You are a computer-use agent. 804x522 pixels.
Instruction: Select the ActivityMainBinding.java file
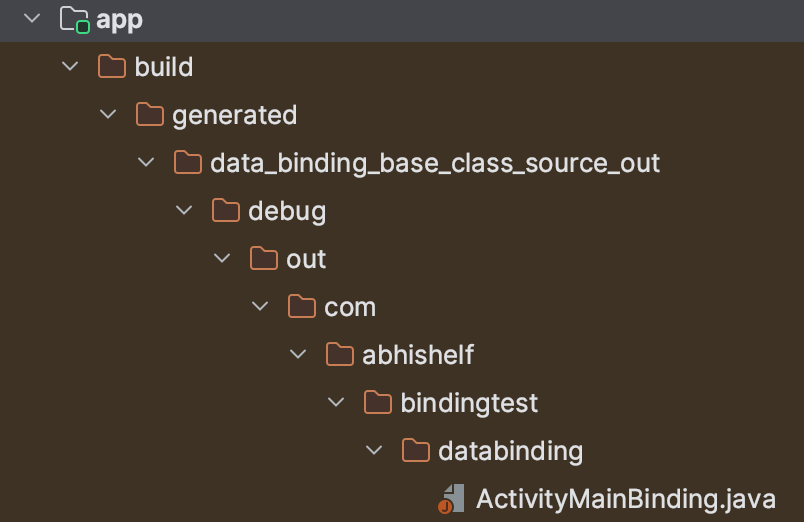(x=625, y=499)
